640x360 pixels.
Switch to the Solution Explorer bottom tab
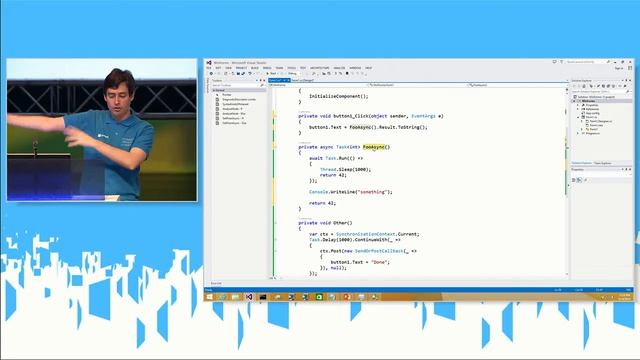[x=581, y=163]
